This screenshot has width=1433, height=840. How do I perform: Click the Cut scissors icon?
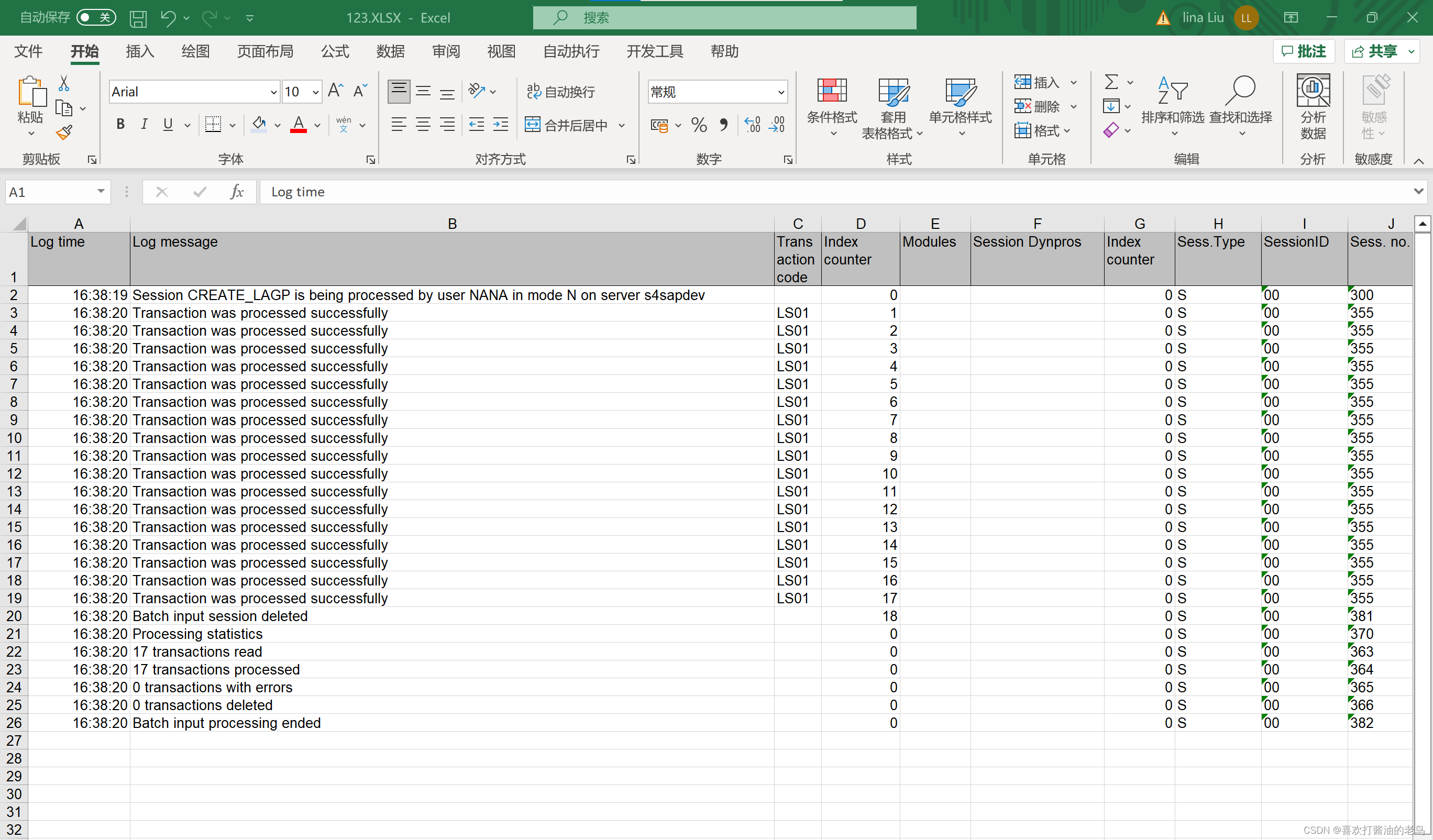click(x=64, y=84)
